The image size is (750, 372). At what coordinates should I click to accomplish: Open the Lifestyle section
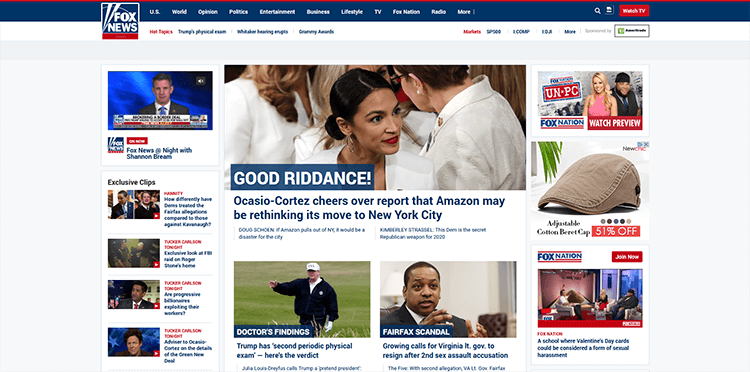pyautogui.click(x=352, y=12)
